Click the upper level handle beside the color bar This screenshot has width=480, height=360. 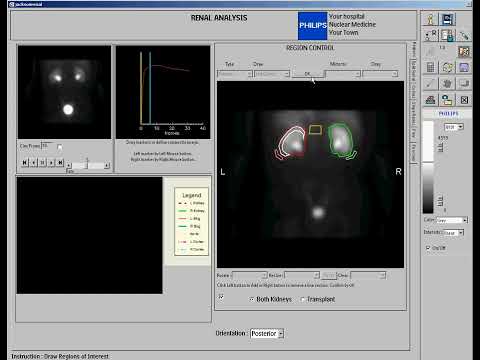pyautogui.click(x=440, y=147)
